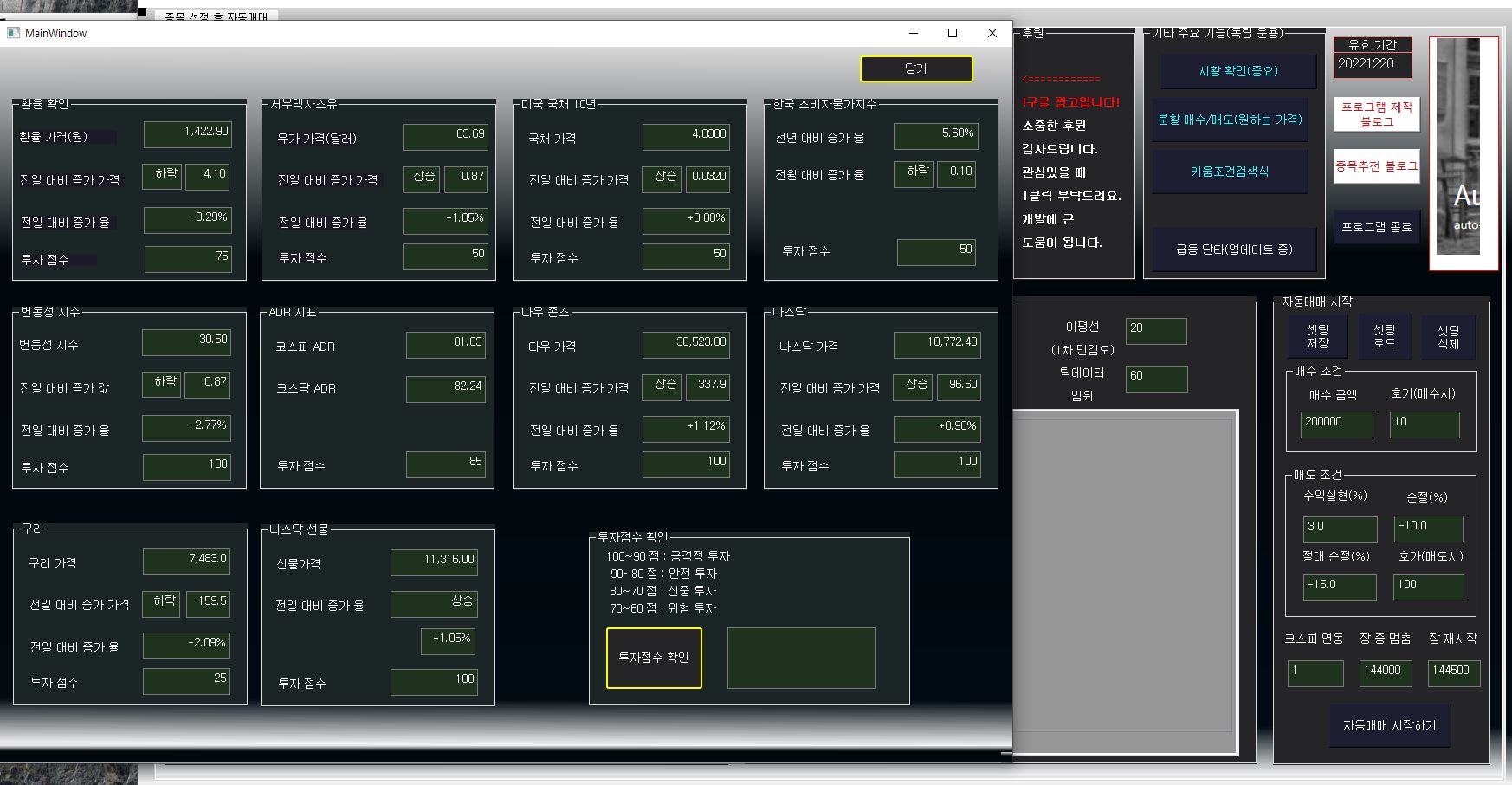Click the '70~60 점 : 위험 투자' text
Viewport: 1512px width, 785px height.
pyautogui.click(x=662, y=608)
